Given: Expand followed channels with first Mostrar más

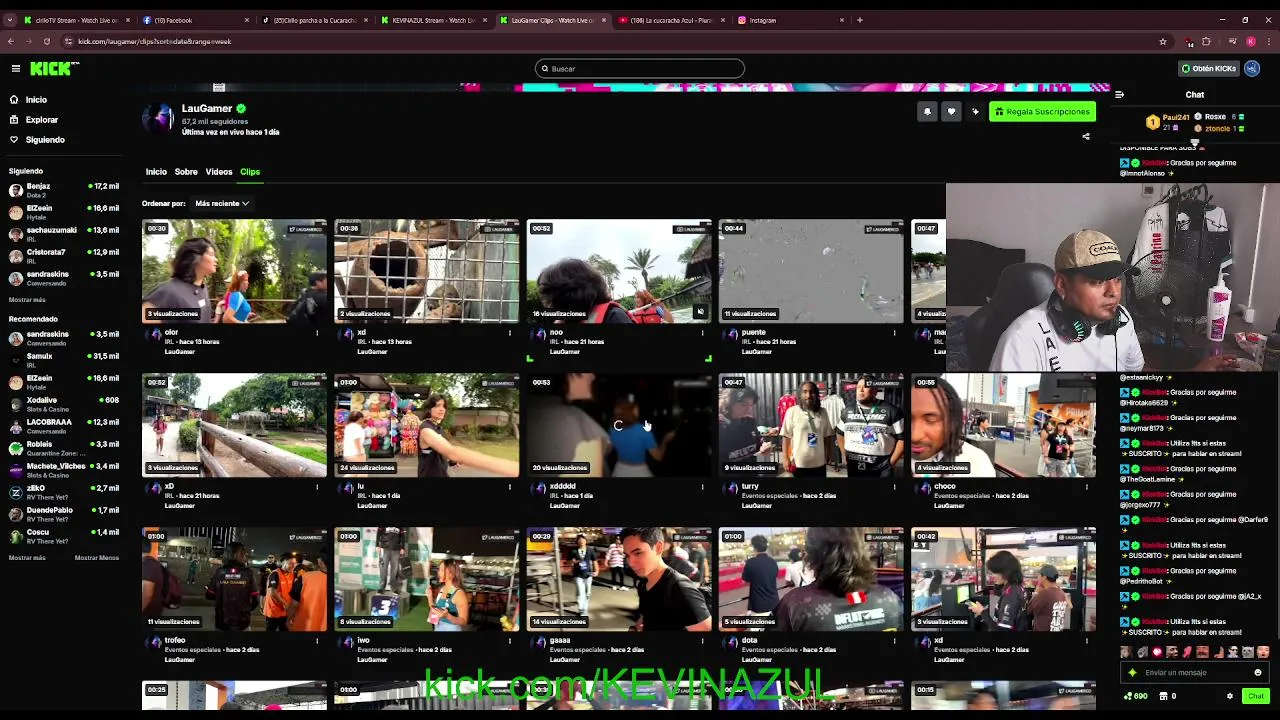Looking at the screenshot, I should [x=27, y=300].
